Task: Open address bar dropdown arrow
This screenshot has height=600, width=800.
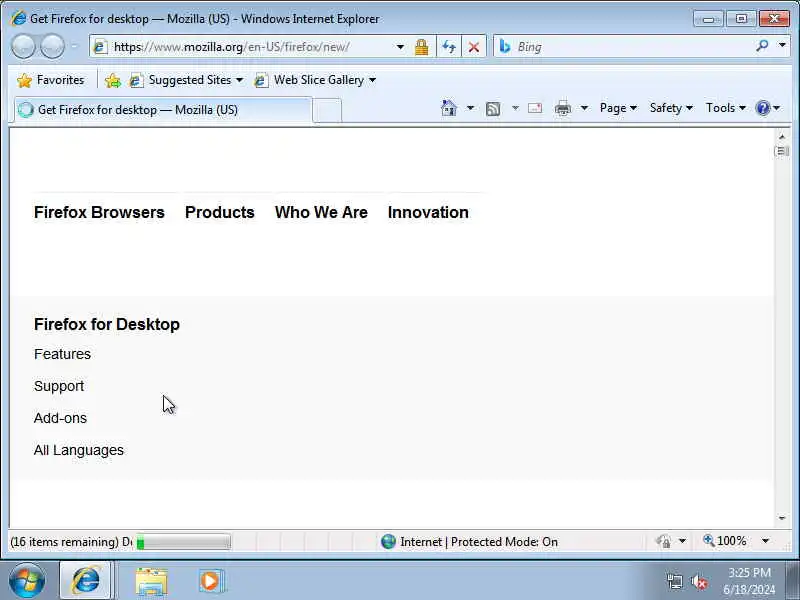Action: [401, 47]
